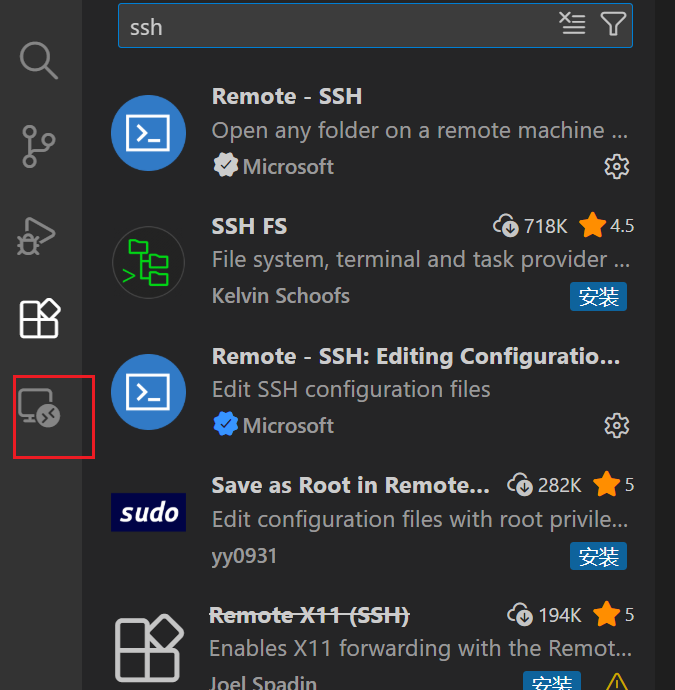
Task: Open manage gear for Remote - SSH: Editing Configuration
Action: point(616,426)
